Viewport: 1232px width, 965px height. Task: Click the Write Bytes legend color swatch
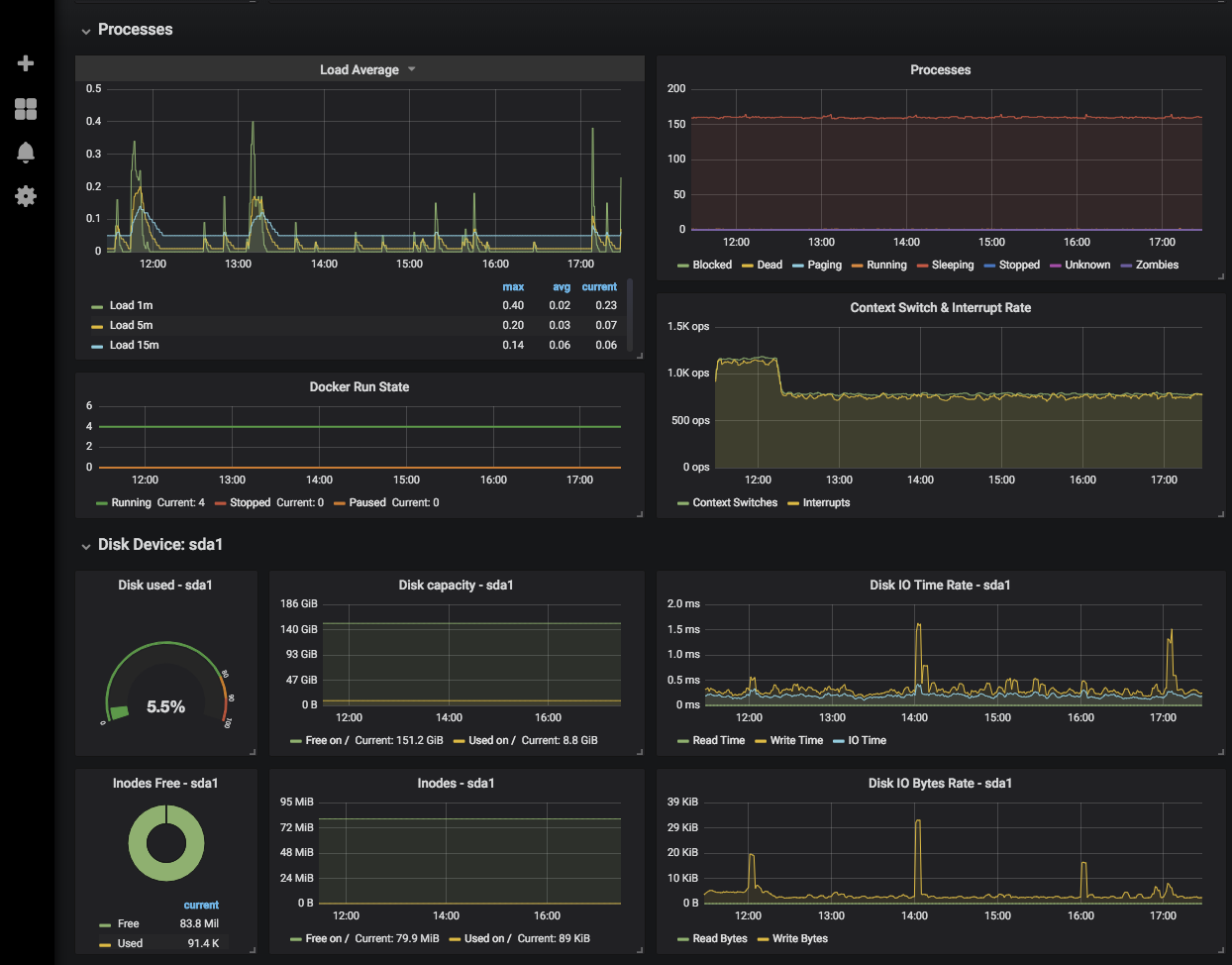(763, 939)
